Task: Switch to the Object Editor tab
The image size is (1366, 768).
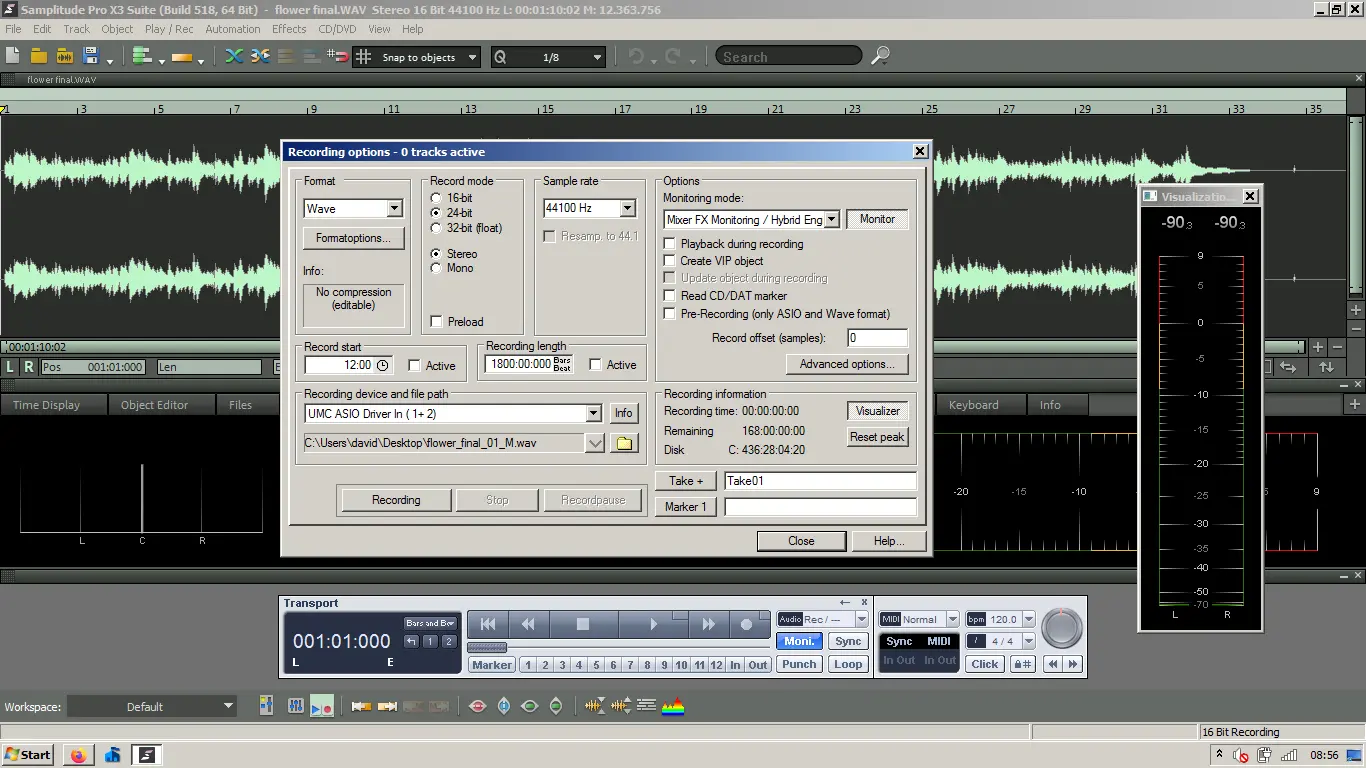Action: point(154,405)
